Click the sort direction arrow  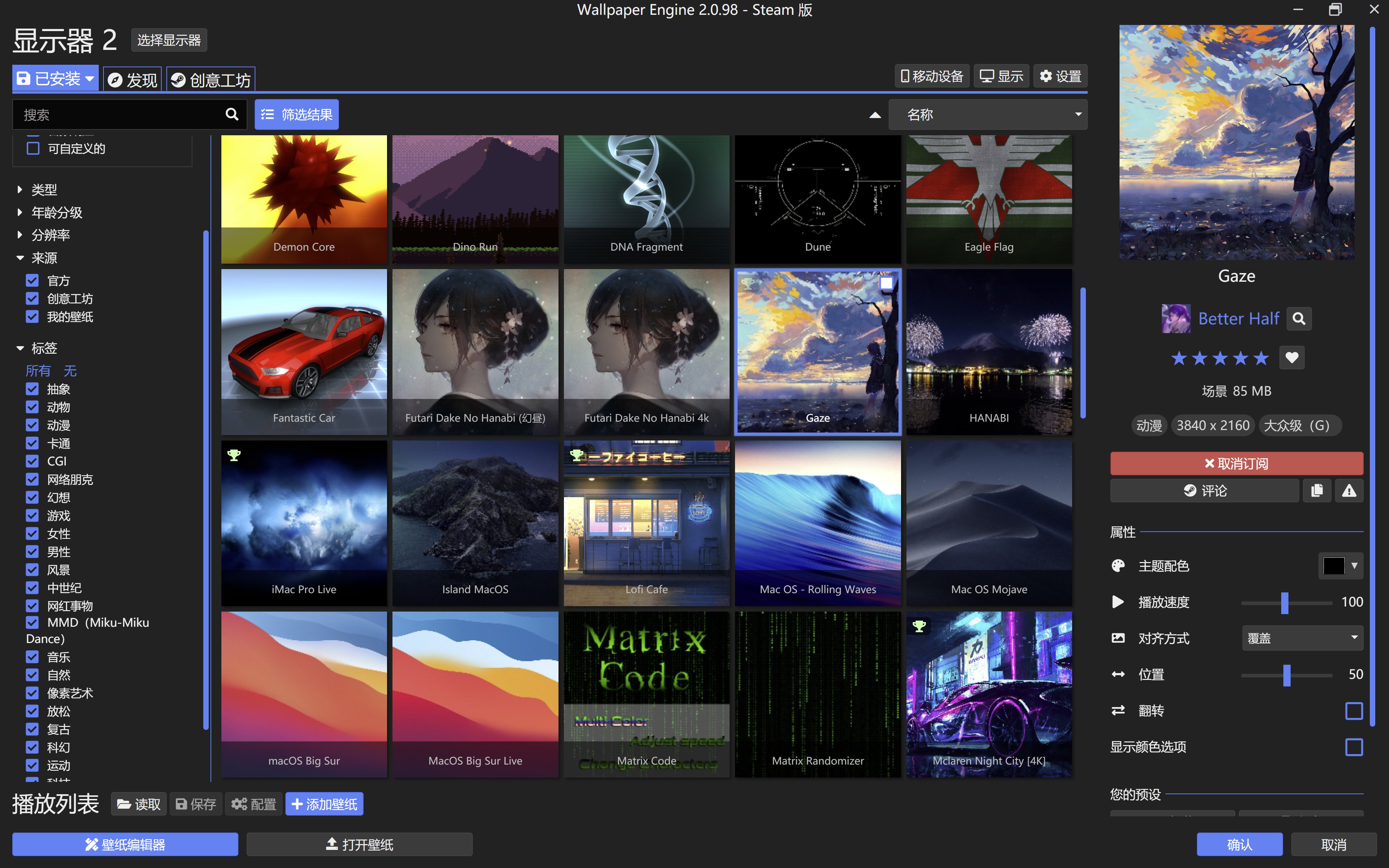click(x=875, y=115)
